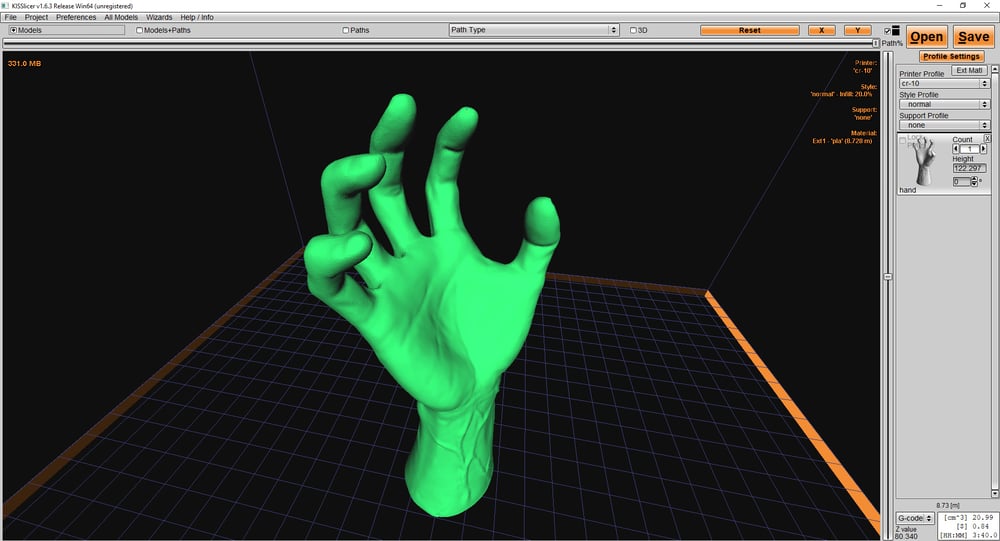Click the hand model thumbnail
1000x541 pixels.
[923, 160]
